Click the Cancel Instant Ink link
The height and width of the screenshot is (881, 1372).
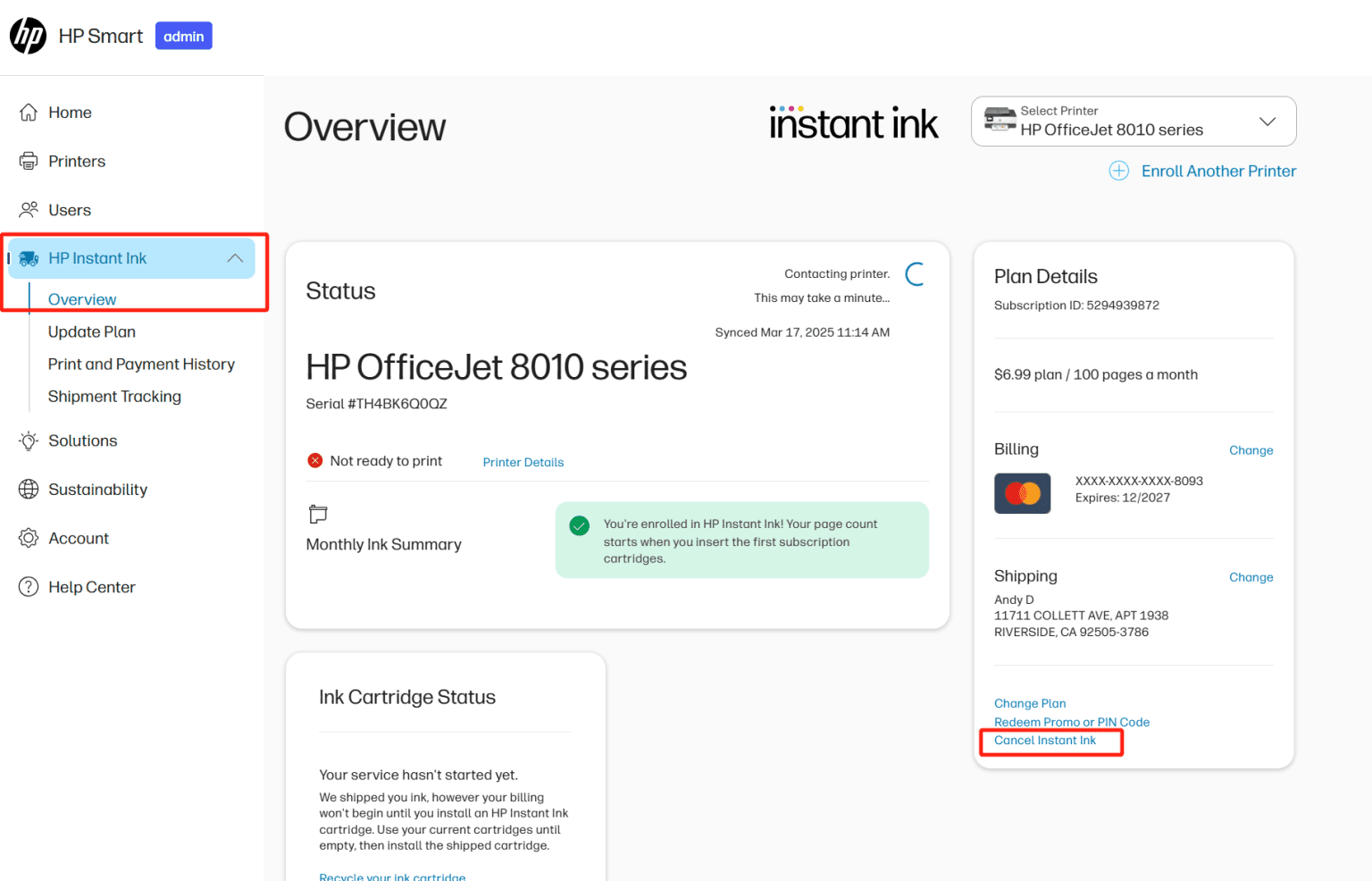pyautogui.click(x=1045, y=740)
